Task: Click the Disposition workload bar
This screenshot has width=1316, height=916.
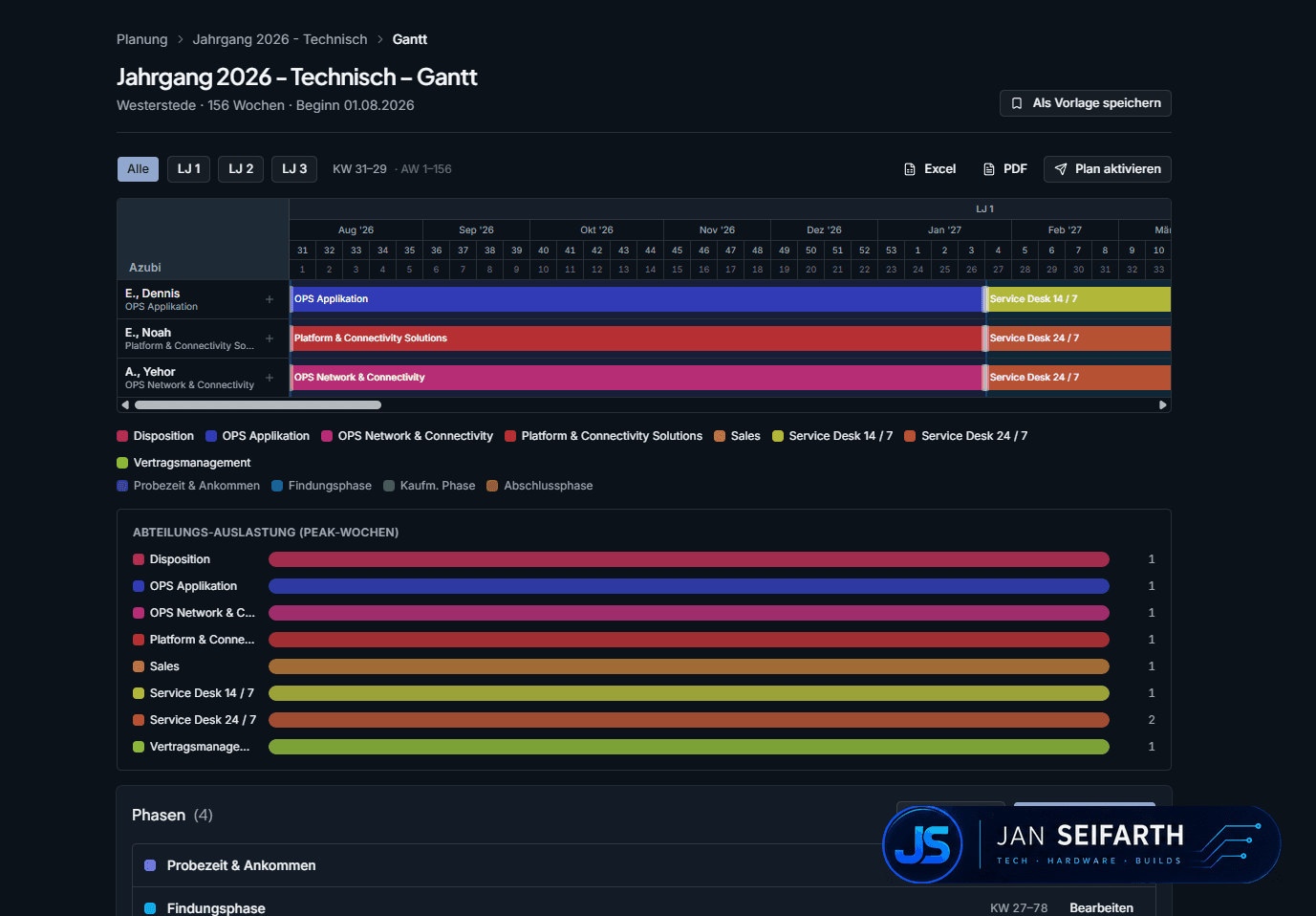Action: [x=689, y=559]
